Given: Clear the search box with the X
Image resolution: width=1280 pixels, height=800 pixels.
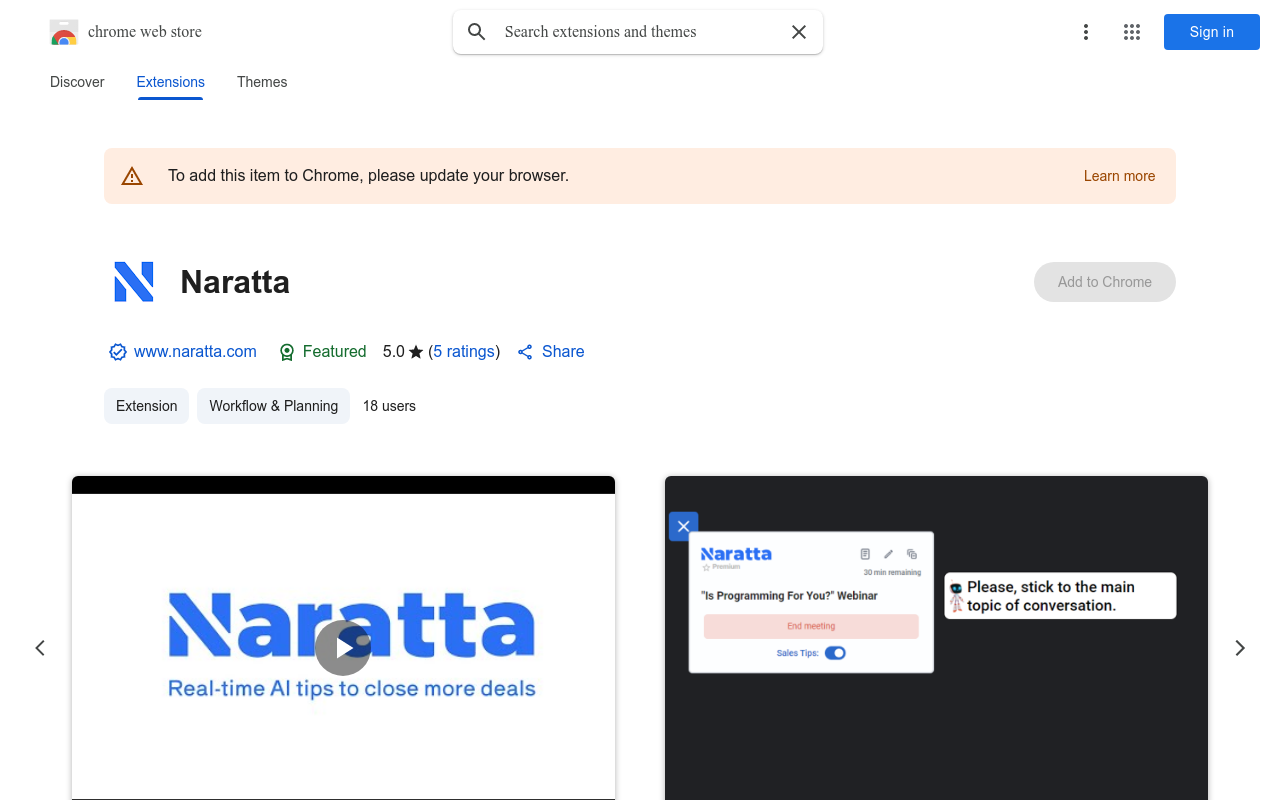Looking at the screenshot, I should click(x=799, y=32).
